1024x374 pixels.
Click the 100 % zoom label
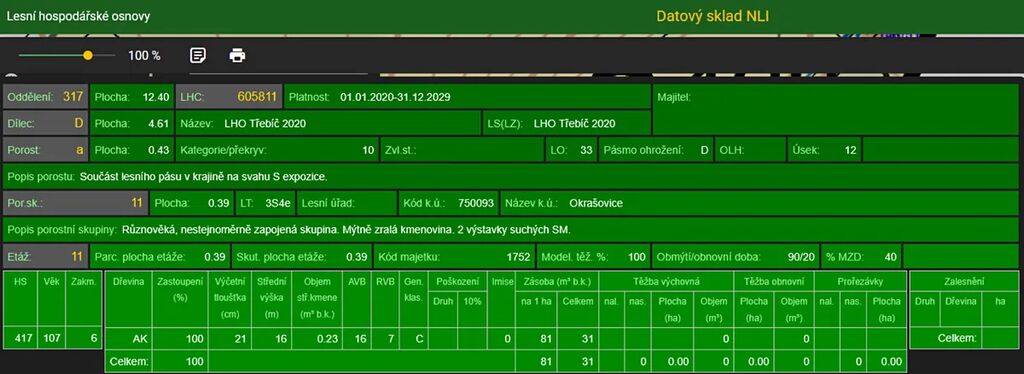click(144, 55)
